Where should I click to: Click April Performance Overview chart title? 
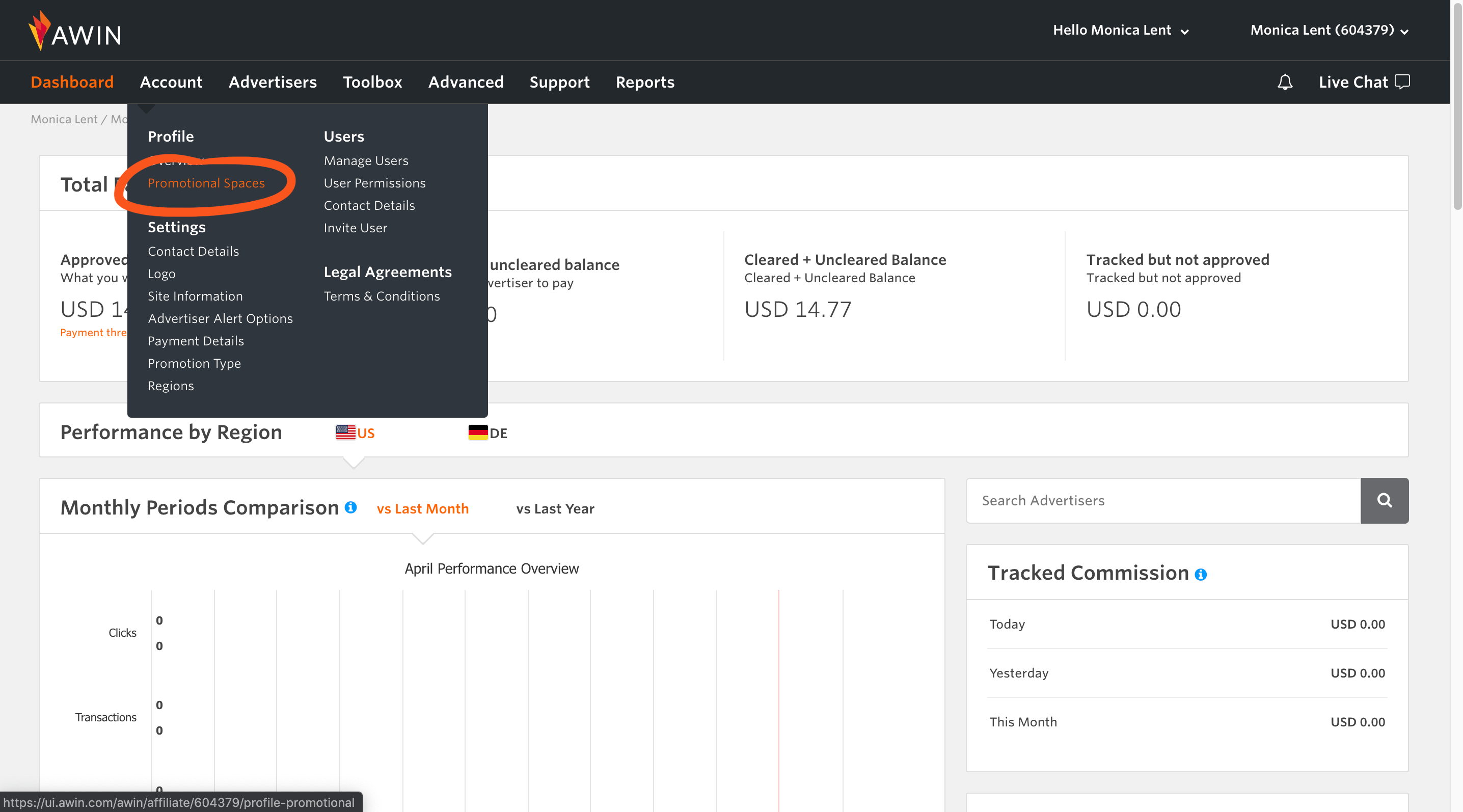[491, 569]
